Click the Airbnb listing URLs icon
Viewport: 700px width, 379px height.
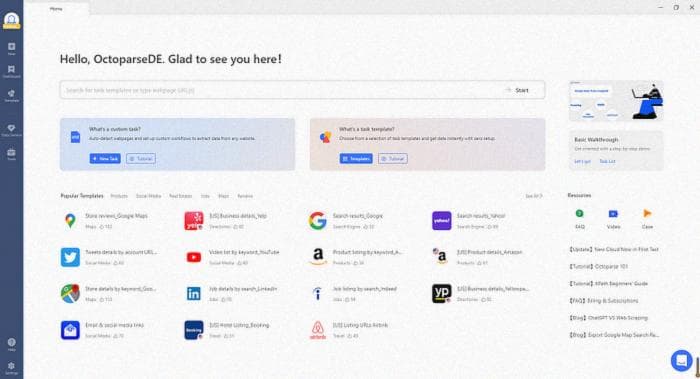tap(318, 330)
